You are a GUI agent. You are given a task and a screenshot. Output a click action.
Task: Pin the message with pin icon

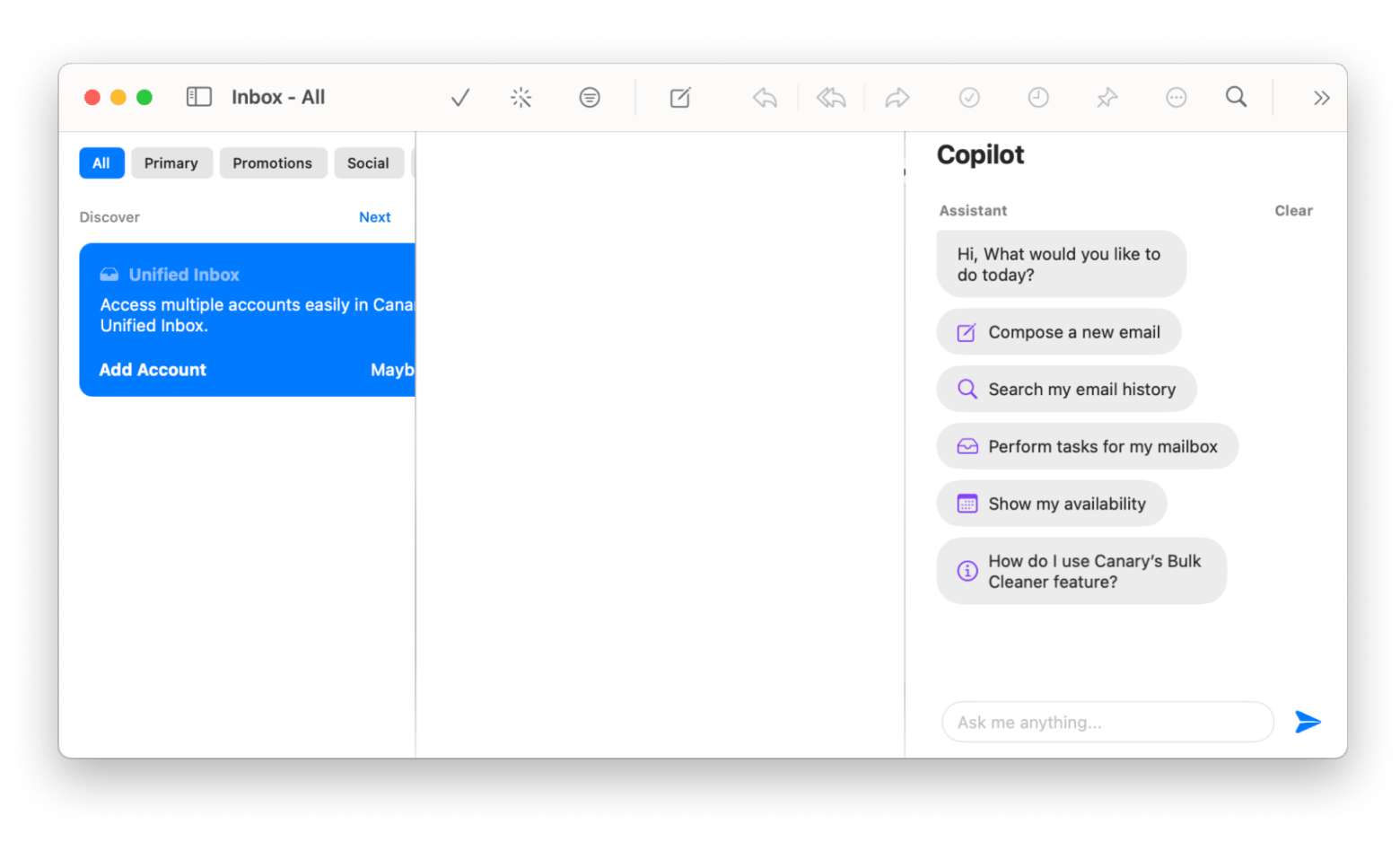coord(1107,98)
